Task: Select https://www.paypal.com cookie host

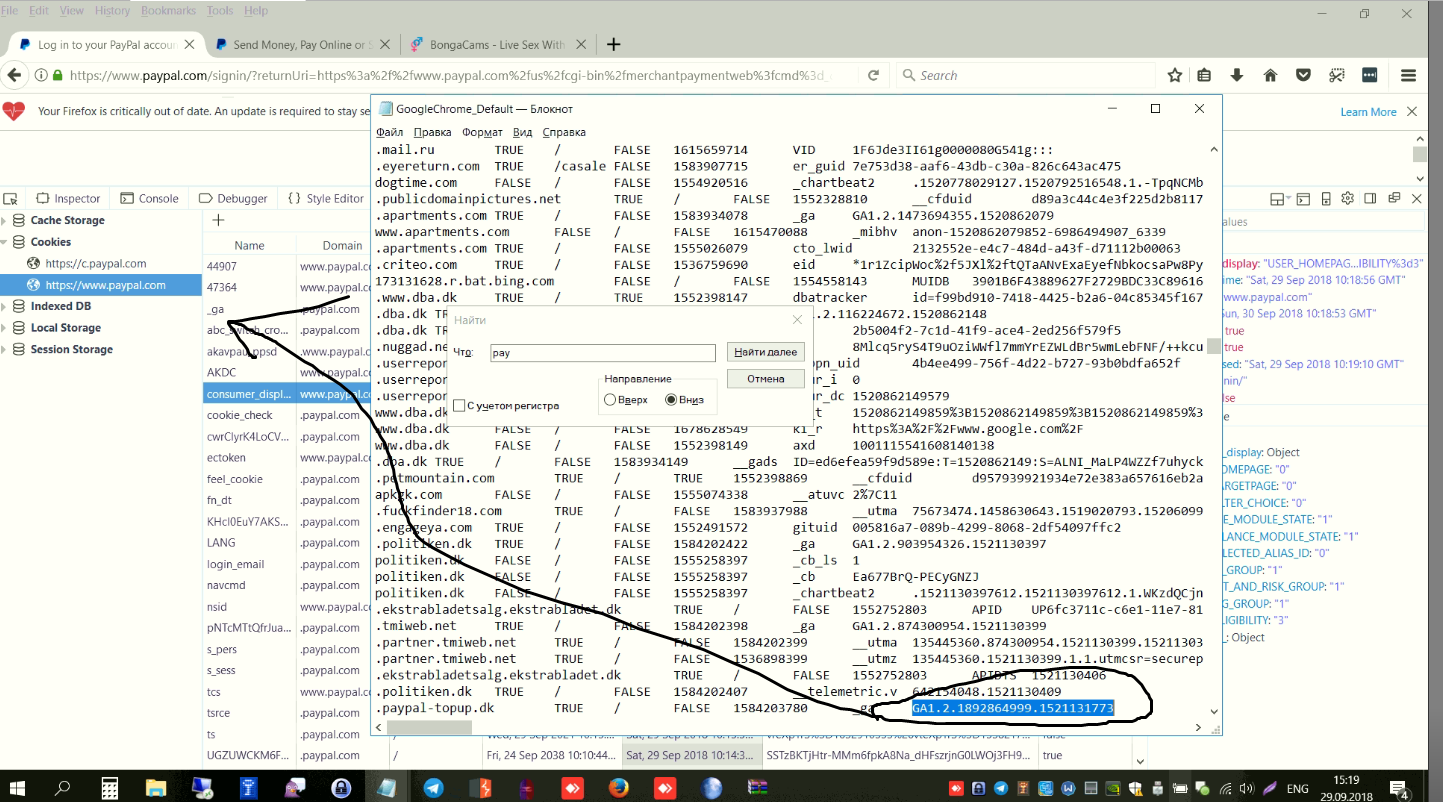Action: (105, 285)
